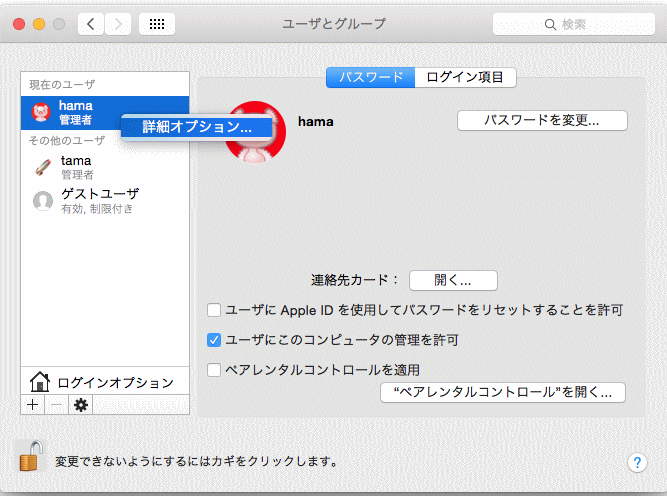This screenshot has width=667, height=496.
Task: Select the パスワード tab
Action: click(371, 77)
